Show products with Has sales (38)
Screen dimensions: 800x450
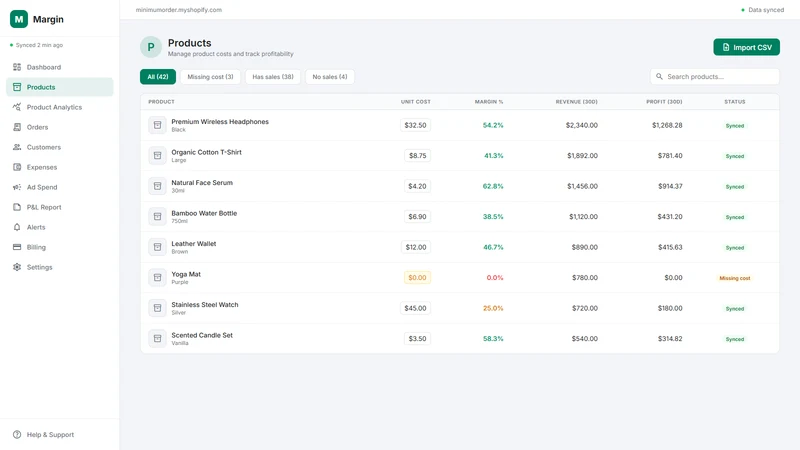coord(273,77)
